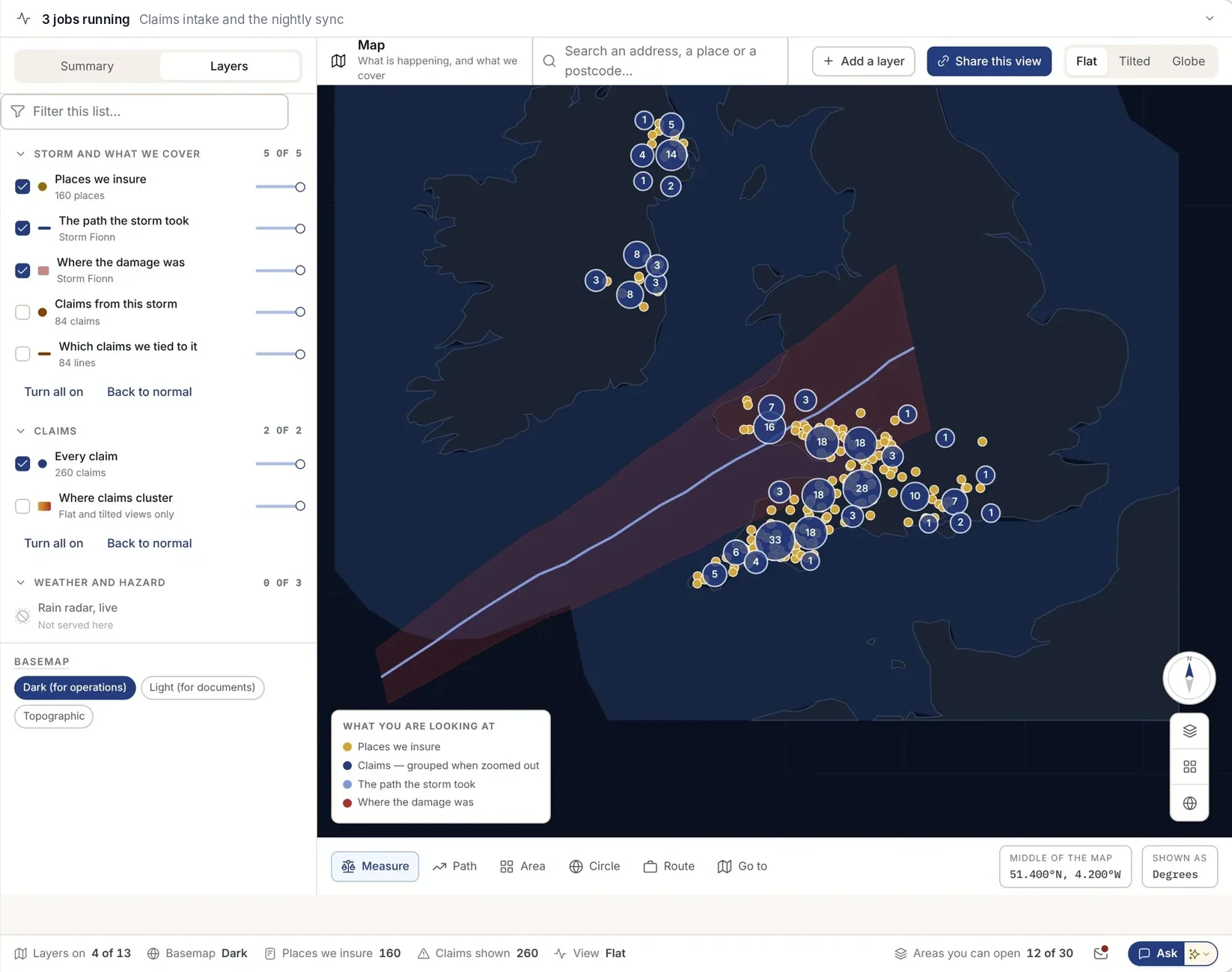Click Turn all on under Claims group
This screenshot has width=1232, height=972.
[x=54, y=543]
